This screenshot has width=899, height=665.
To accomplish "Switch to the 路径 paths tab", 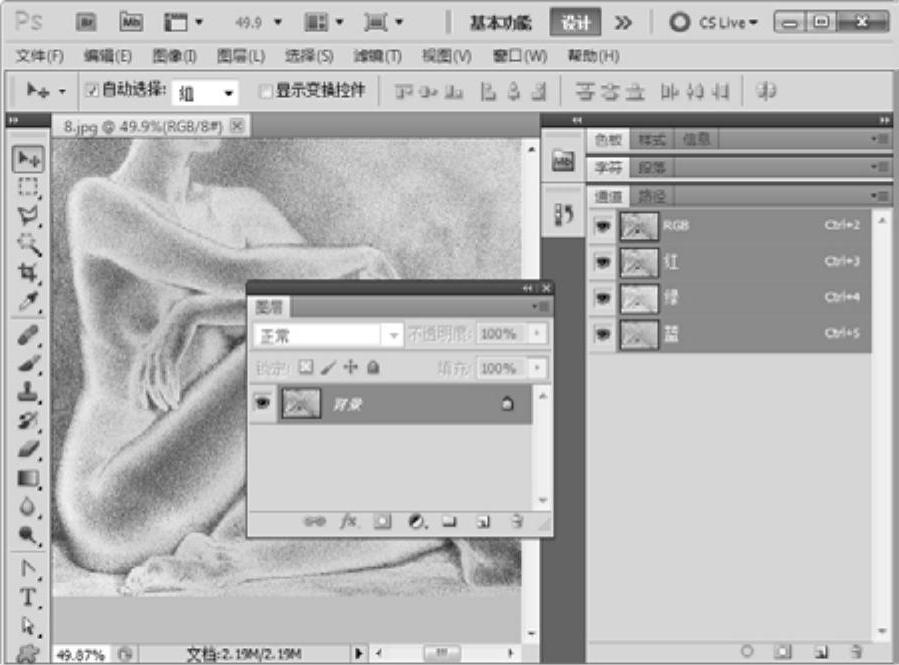I will 652,196.
